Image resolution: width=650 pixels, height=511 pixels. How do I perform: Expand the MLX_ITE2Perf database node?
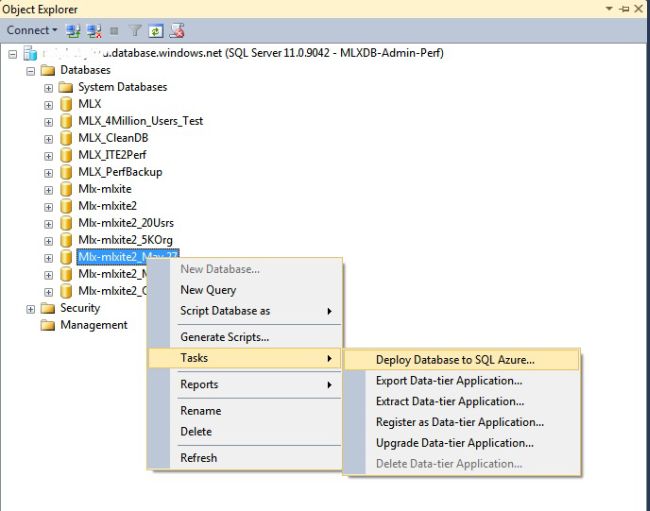[x=49, y=156]
